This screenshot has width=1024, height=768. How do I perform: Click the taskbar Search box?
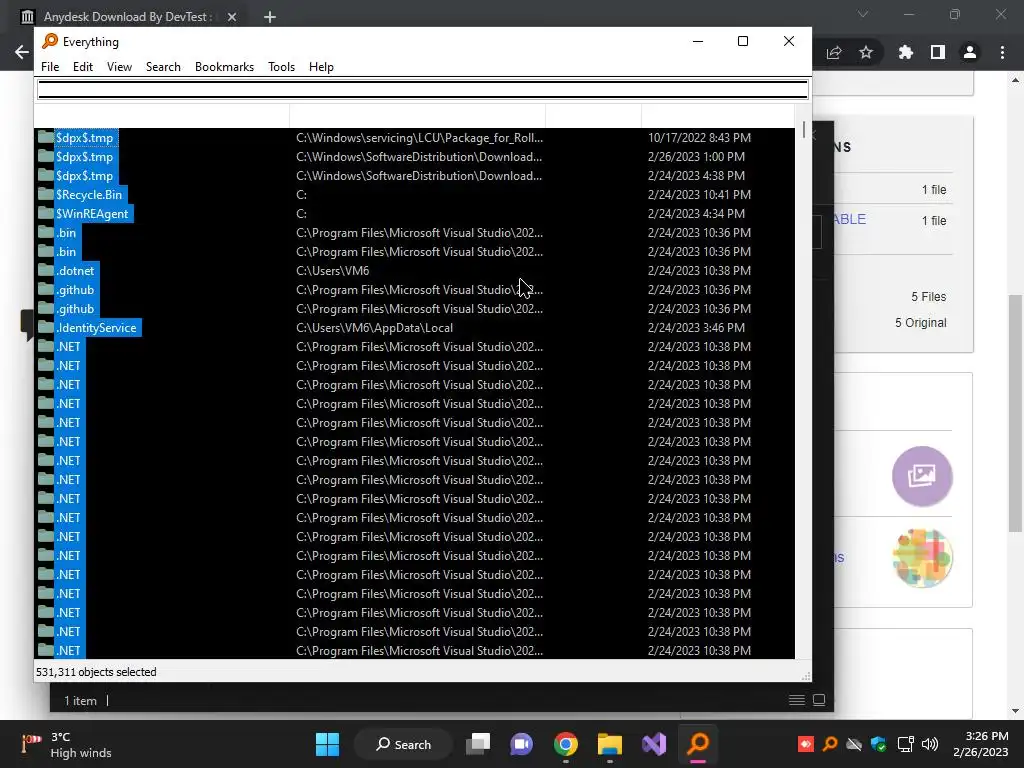(x=403, y=744)
